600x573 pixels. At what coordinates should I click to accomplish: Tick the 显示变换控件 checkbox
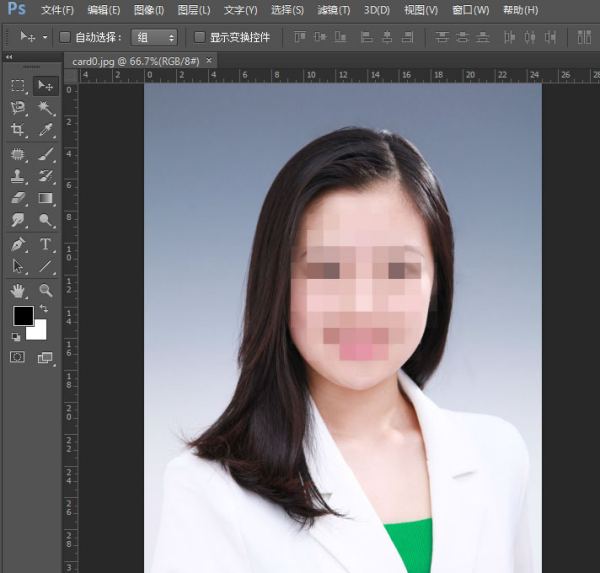point(200,37)
